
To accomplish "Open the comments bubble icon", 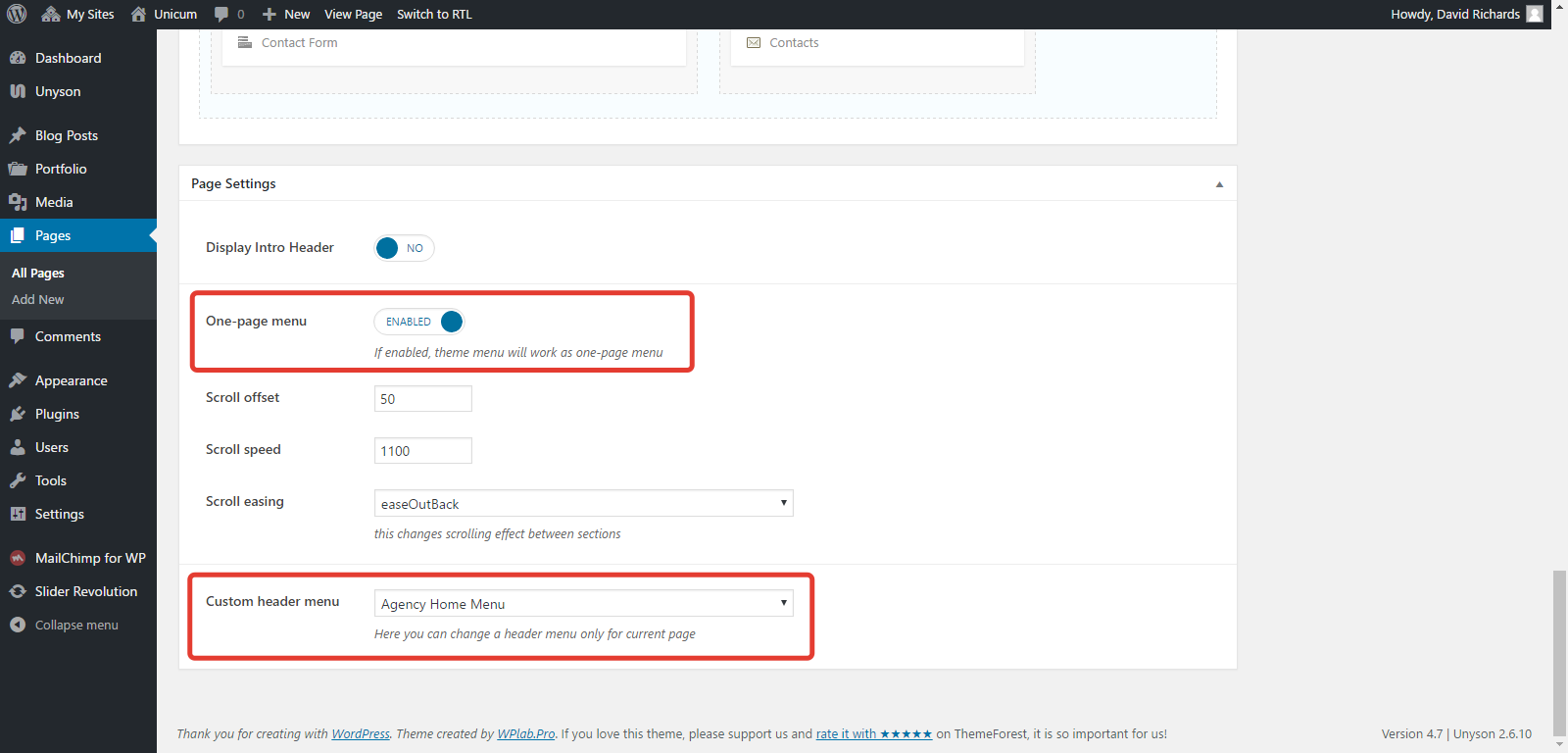I will pyautogui.click(x=221, y=14).
